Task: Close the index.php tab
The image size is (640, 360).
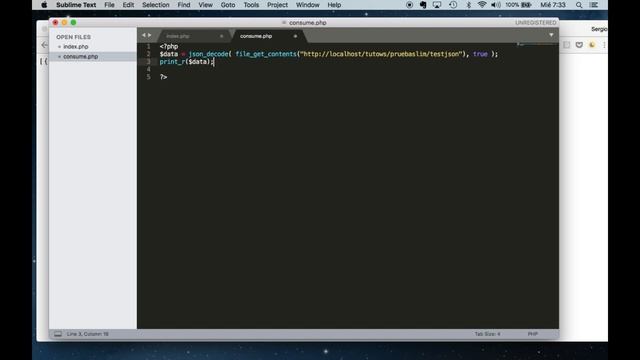Action: [x=222, y=36]
